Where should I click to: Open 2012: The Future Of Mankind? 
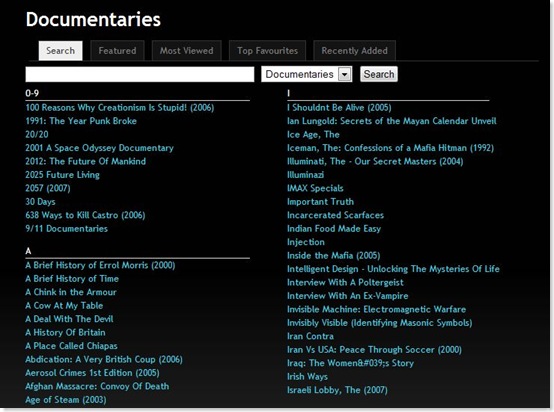tap(86, 161)
